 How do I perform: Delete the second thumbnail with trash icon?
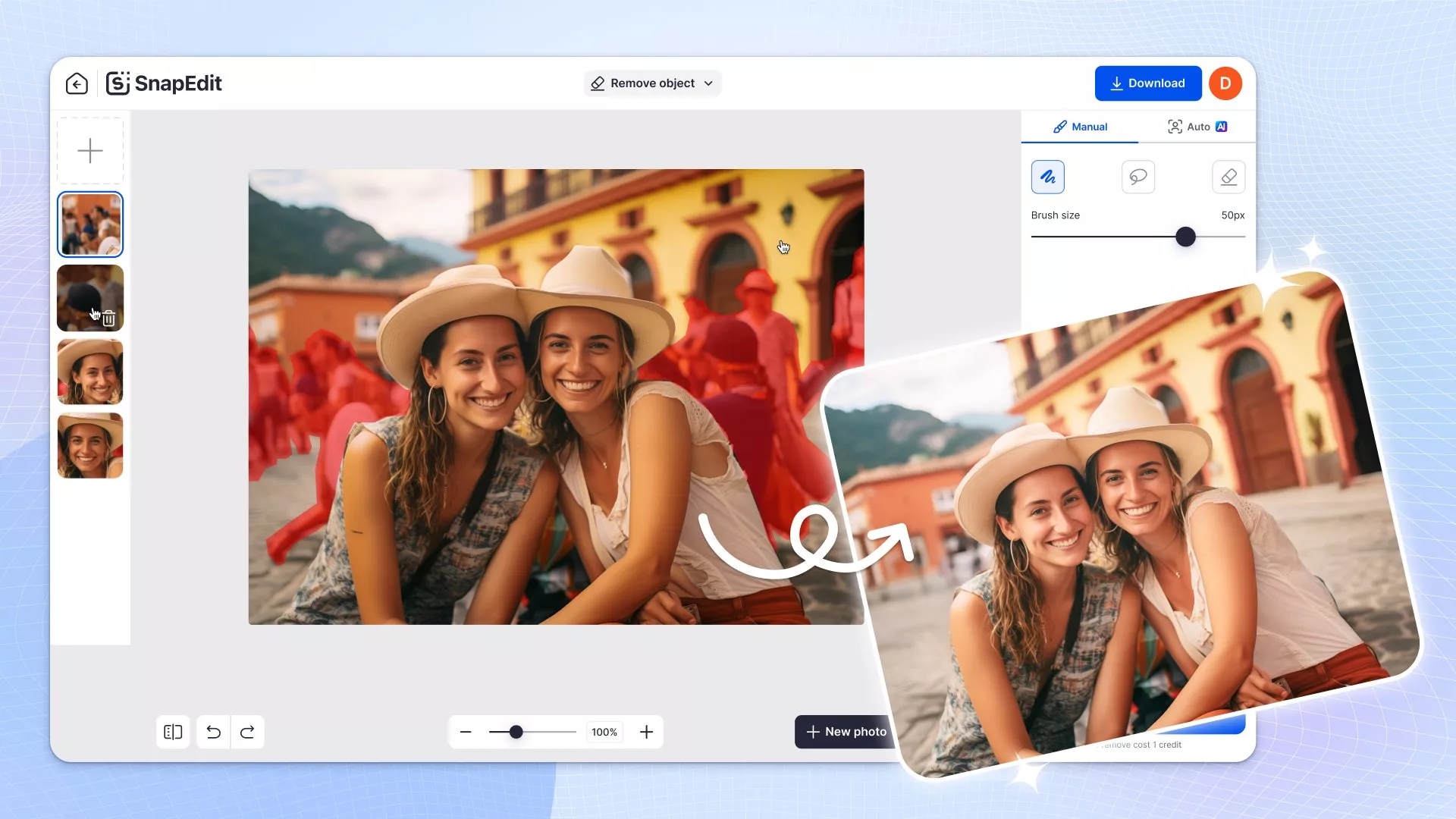point(108,318)
